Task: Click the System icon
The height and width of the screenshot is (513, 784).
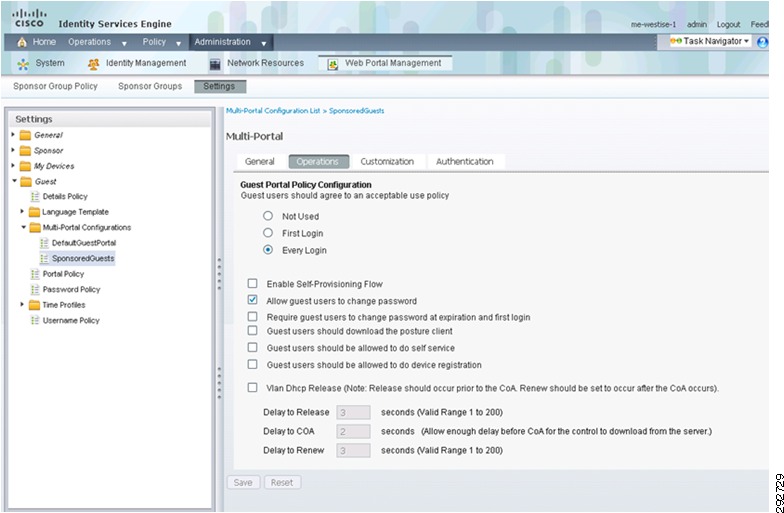Action: (x=23, y=64)
